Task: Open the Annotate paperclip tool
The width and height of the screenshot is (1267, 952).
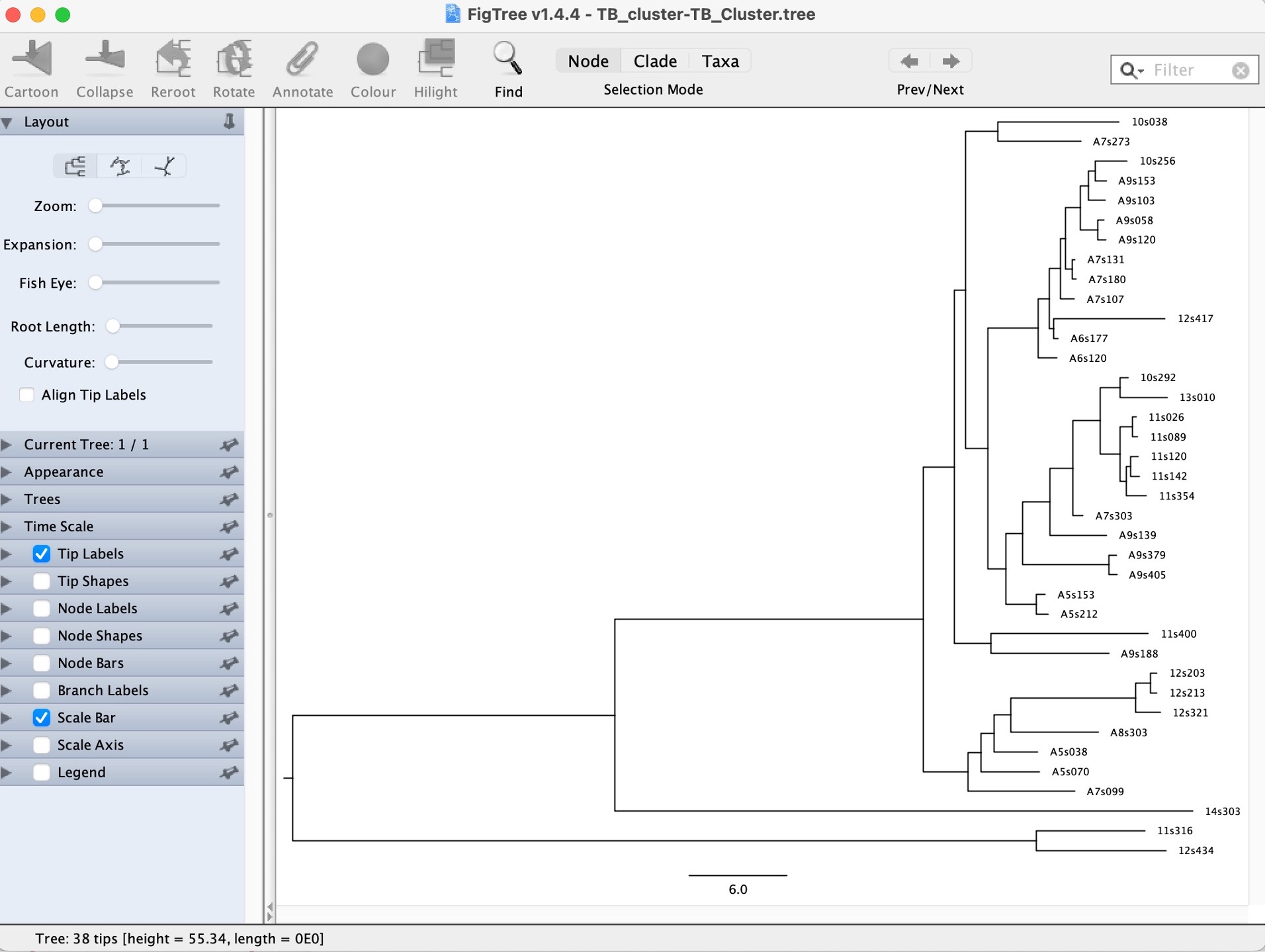Action: 302,60
